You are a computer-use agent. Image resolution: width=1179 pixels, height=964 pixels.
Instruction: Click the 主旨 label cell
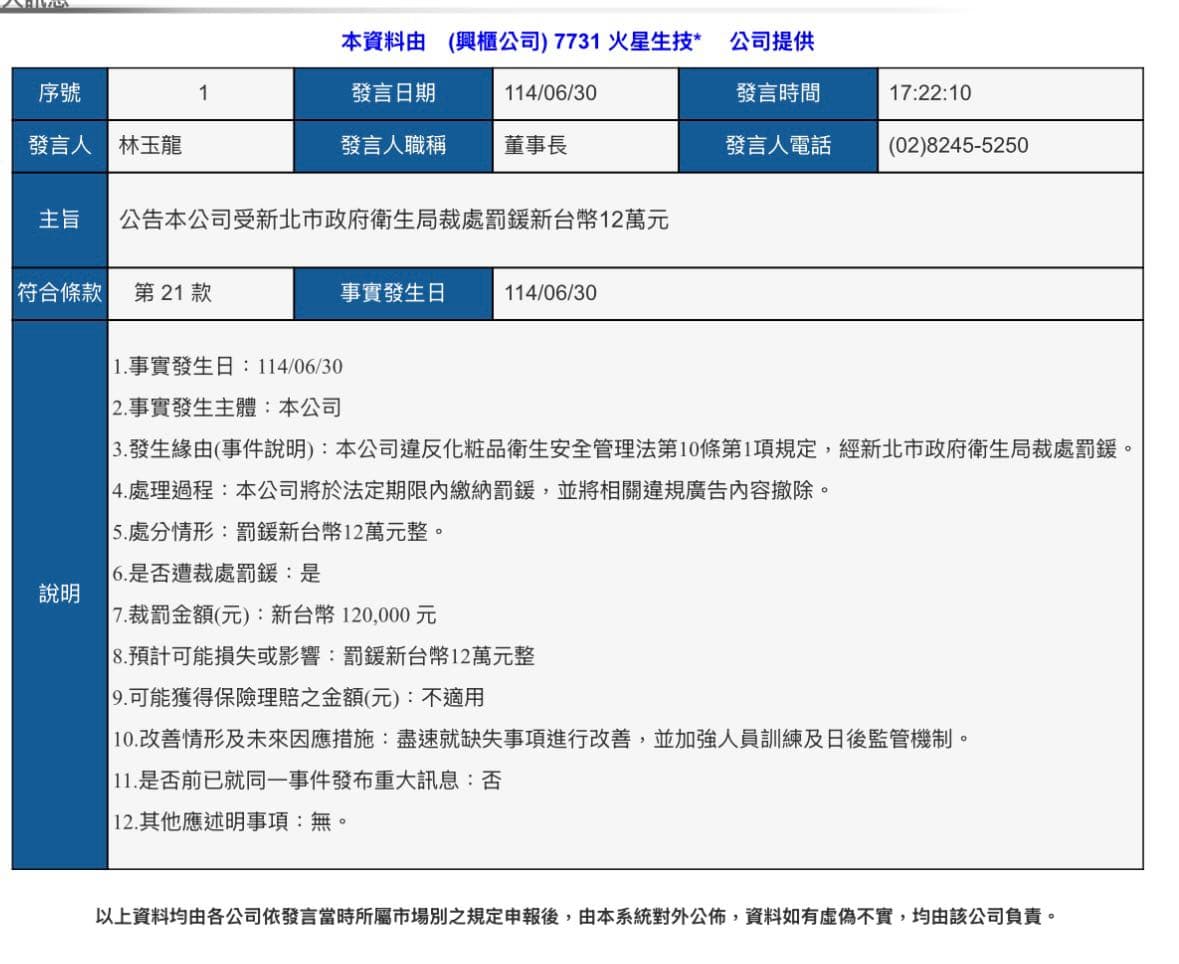59,220
